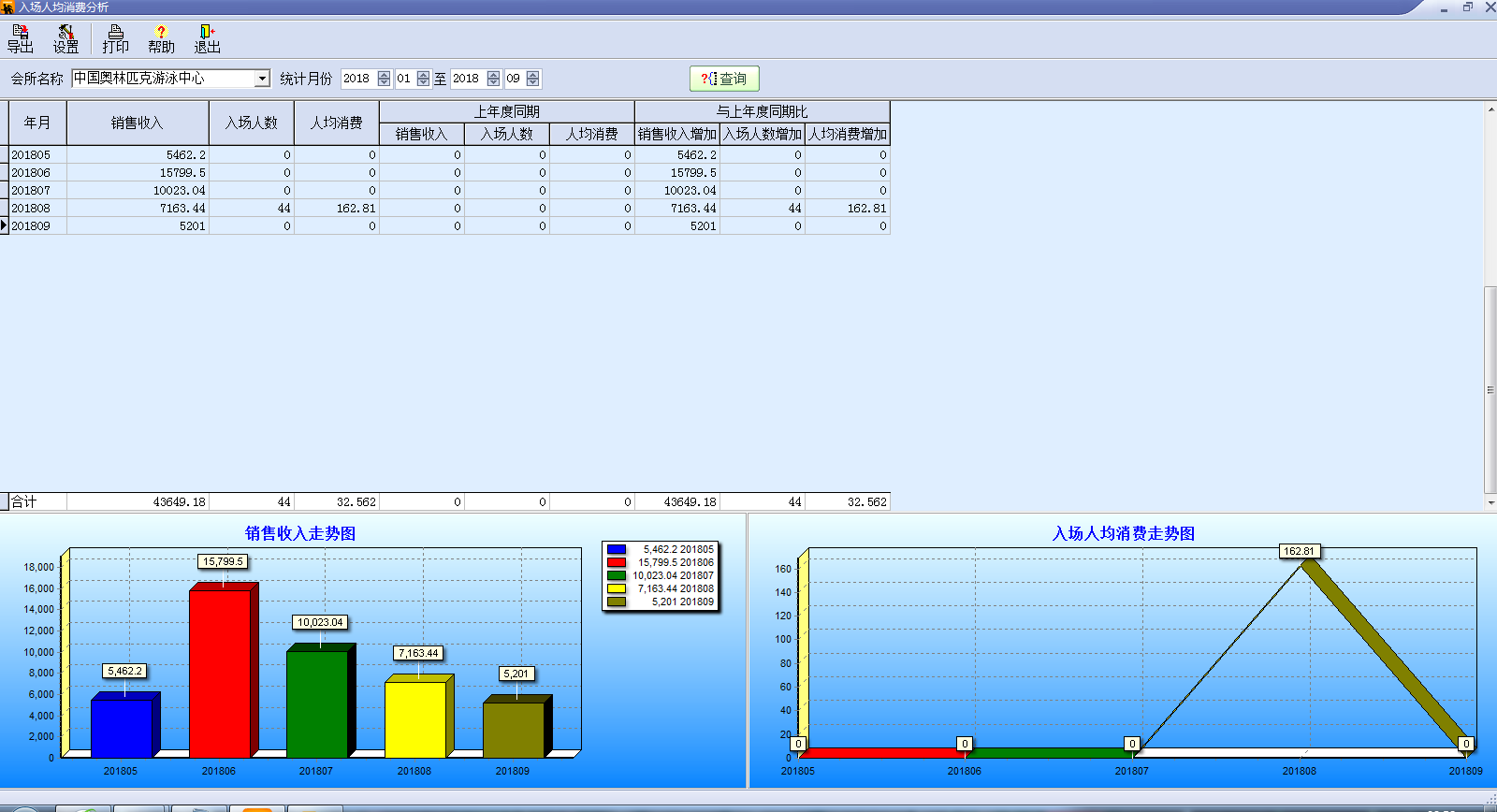Viewport: 1497px width, 812px height.
Task: Click the 与上年度同期比 group header
Action: pos(763,111)
